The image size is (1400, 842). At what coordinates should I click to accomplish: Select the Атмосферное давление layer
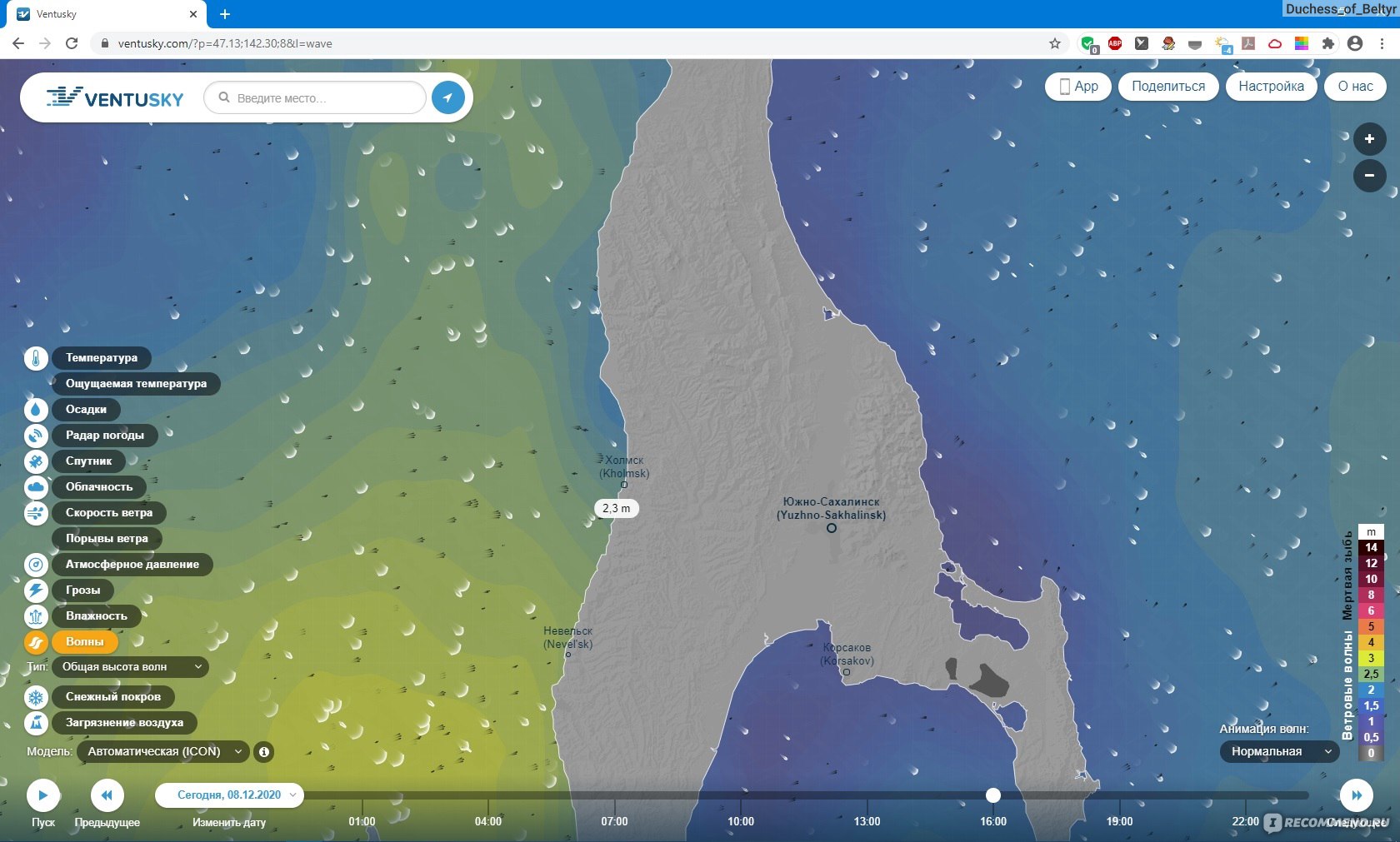tap(132, 565)
